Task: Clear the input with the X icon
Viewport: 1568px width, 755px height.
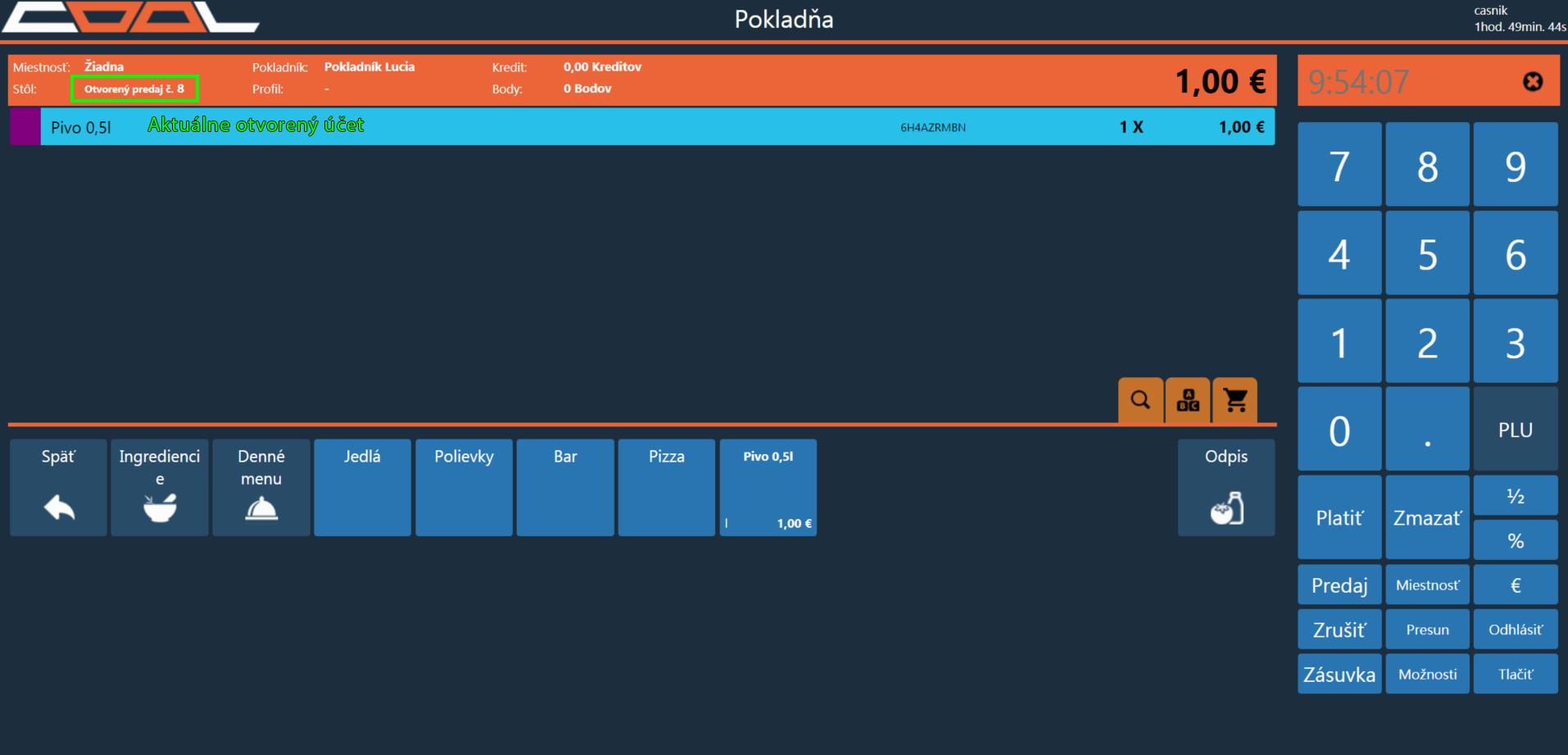Action: coord(1532,81)
